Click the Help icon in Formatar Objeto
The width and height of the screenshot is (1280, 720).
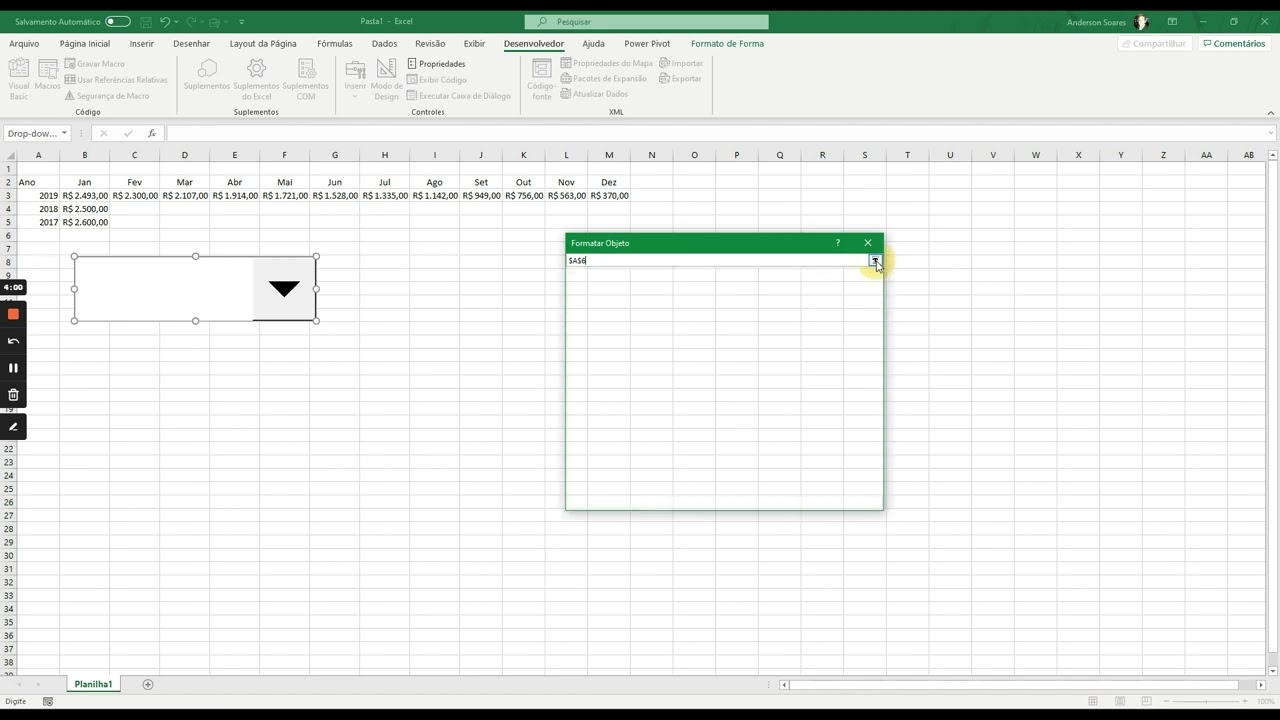click(x=838, y=243)
